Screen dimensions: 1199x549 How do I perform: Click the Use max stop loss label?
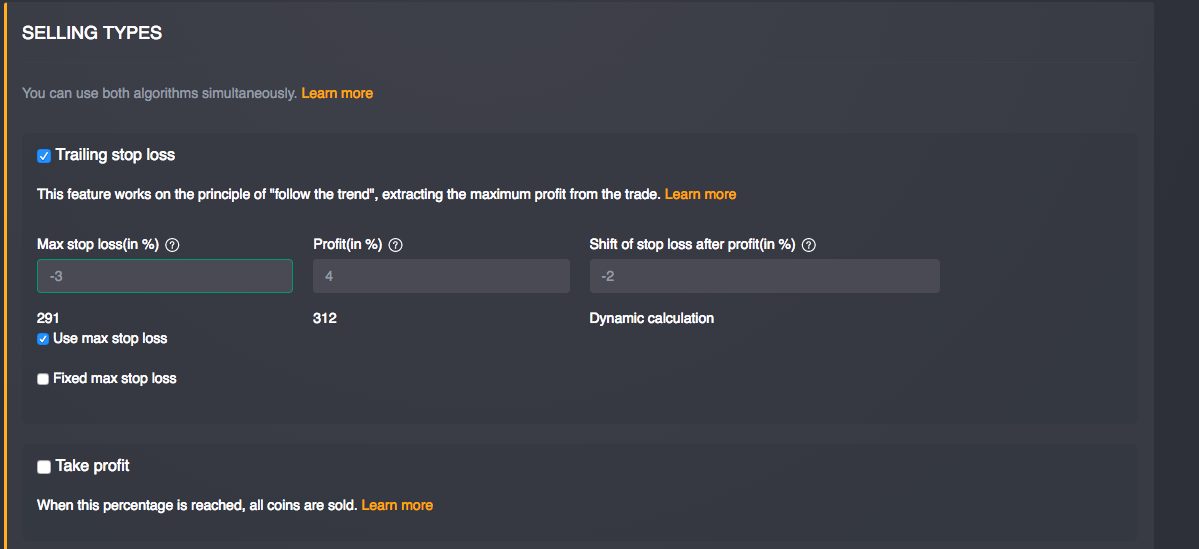pos(110,338)
